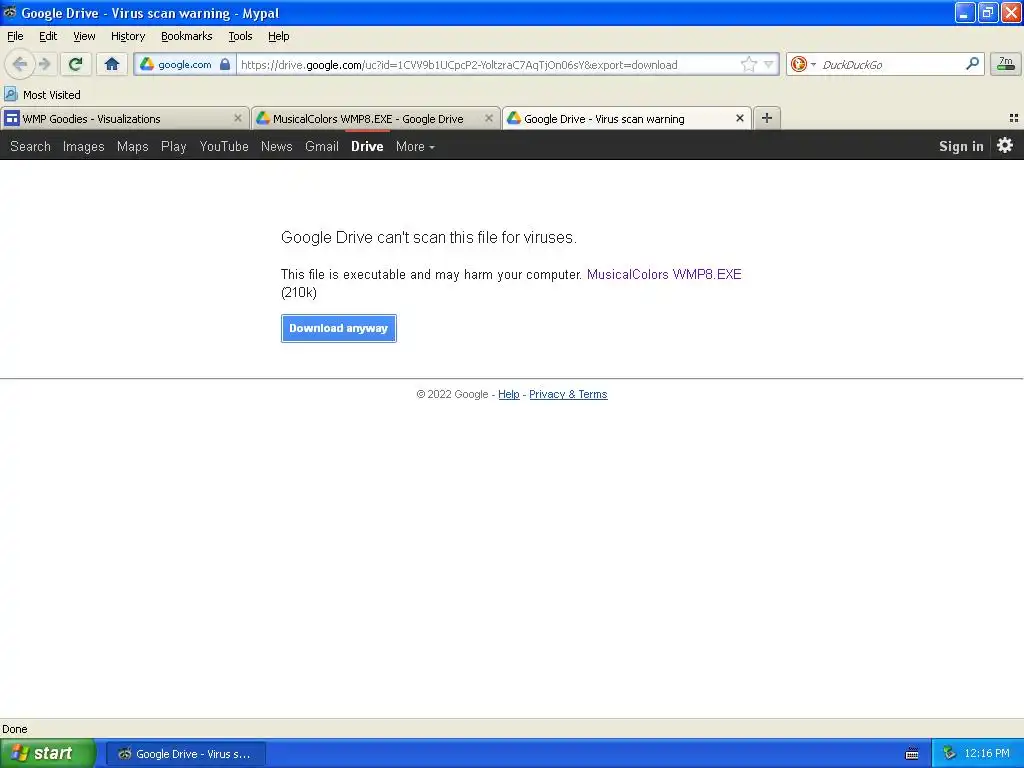Screen dimensions: 1024x768
Task: Close the MusicalColors WMP8.EXE tab
Action: pos(488,118)
